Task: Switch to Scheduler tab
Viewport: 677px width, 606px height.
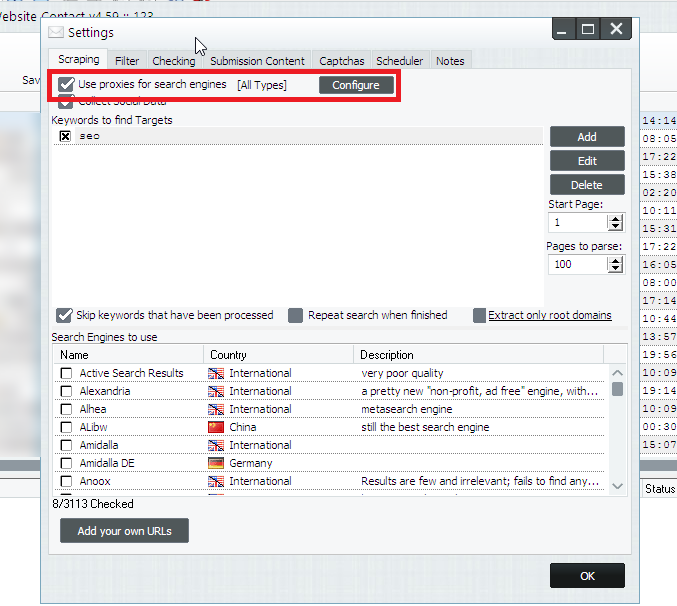Action: pos(399,61)
